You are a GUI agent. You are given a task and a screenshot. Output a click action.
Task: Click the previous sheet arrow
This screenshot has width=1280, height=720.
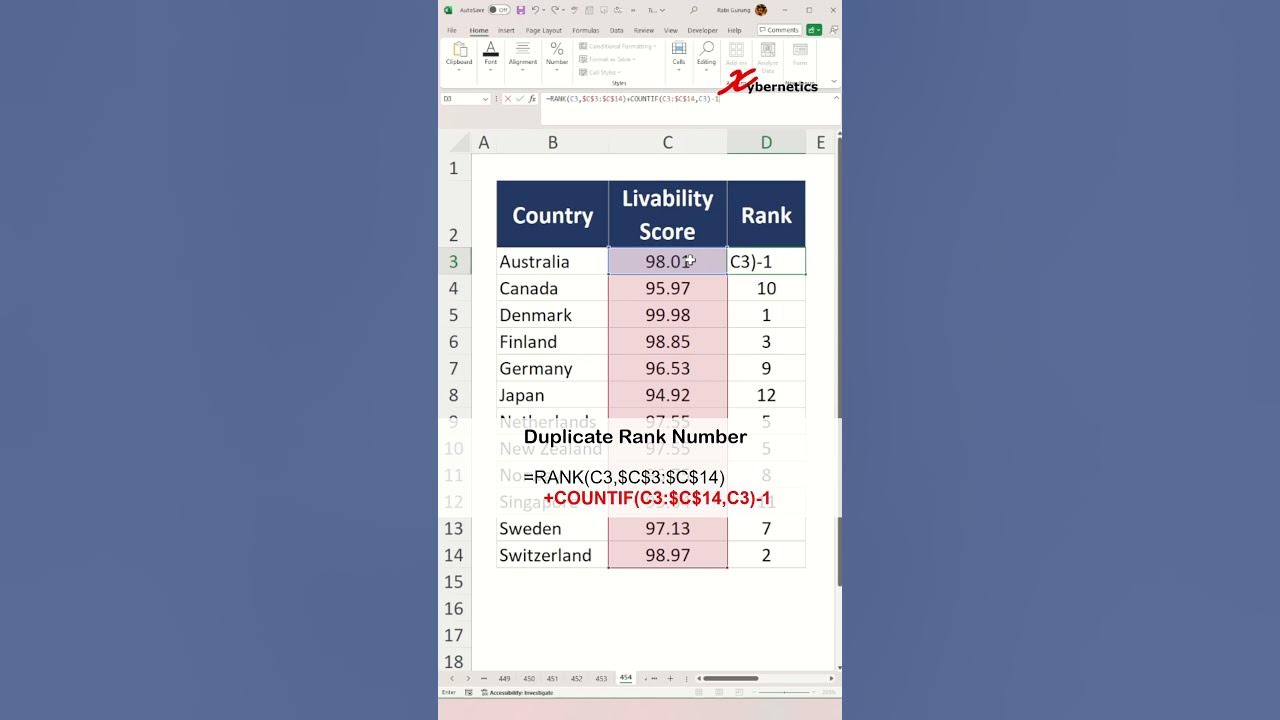click(451, 678)
